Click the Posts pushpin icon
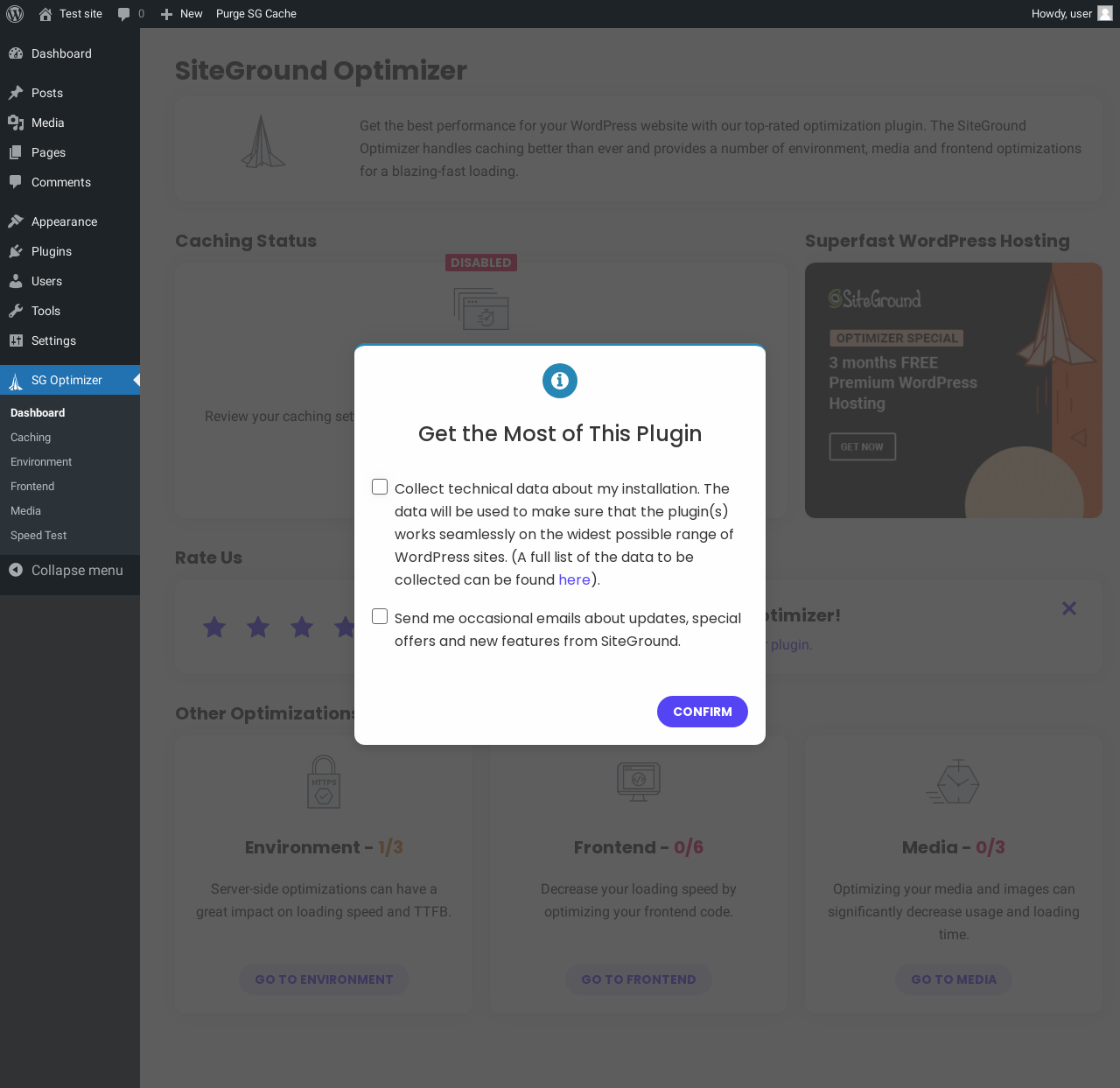The height and width of the screenshot is (1088, 1120). coord(16,93)
